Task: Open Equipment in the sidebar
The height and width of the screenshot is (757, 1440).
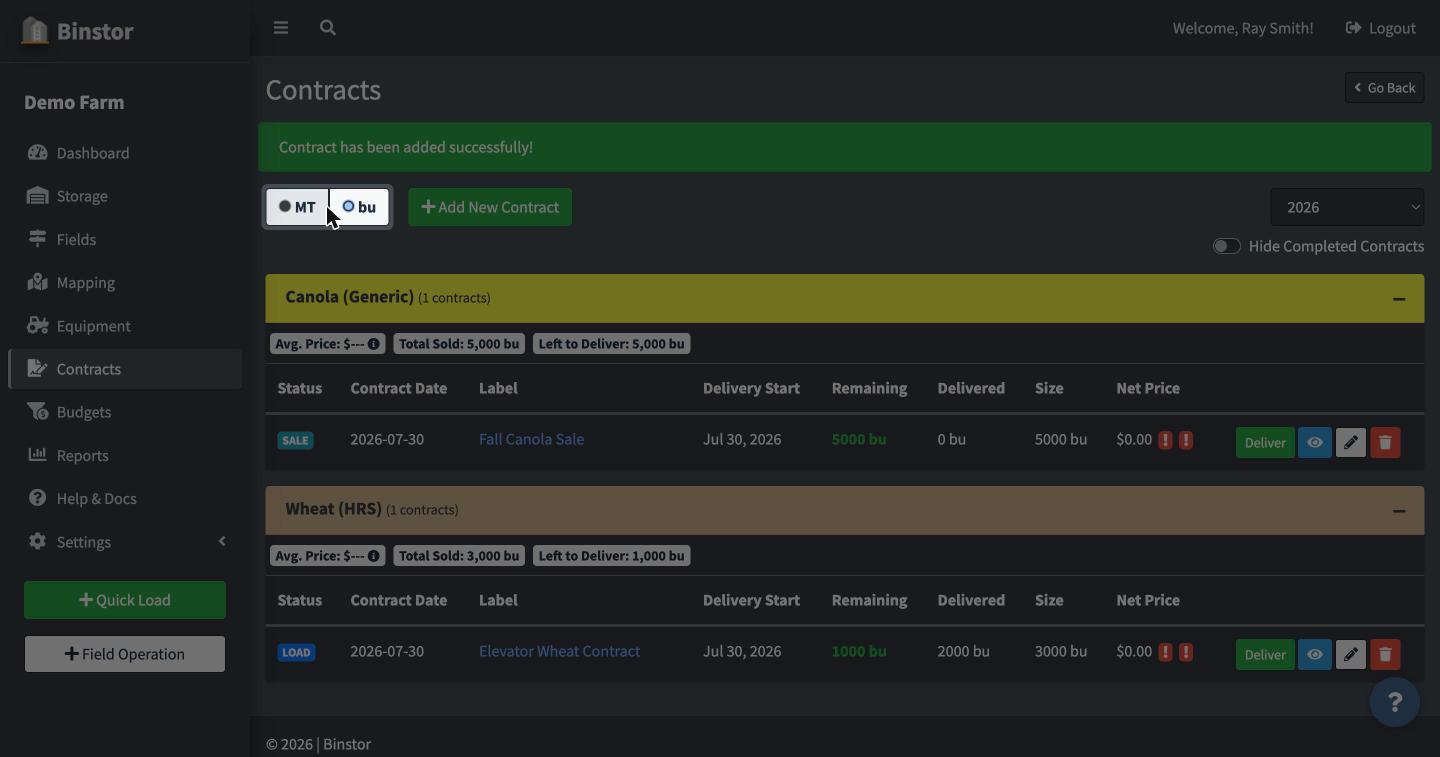Action: (x=125, y=326)
